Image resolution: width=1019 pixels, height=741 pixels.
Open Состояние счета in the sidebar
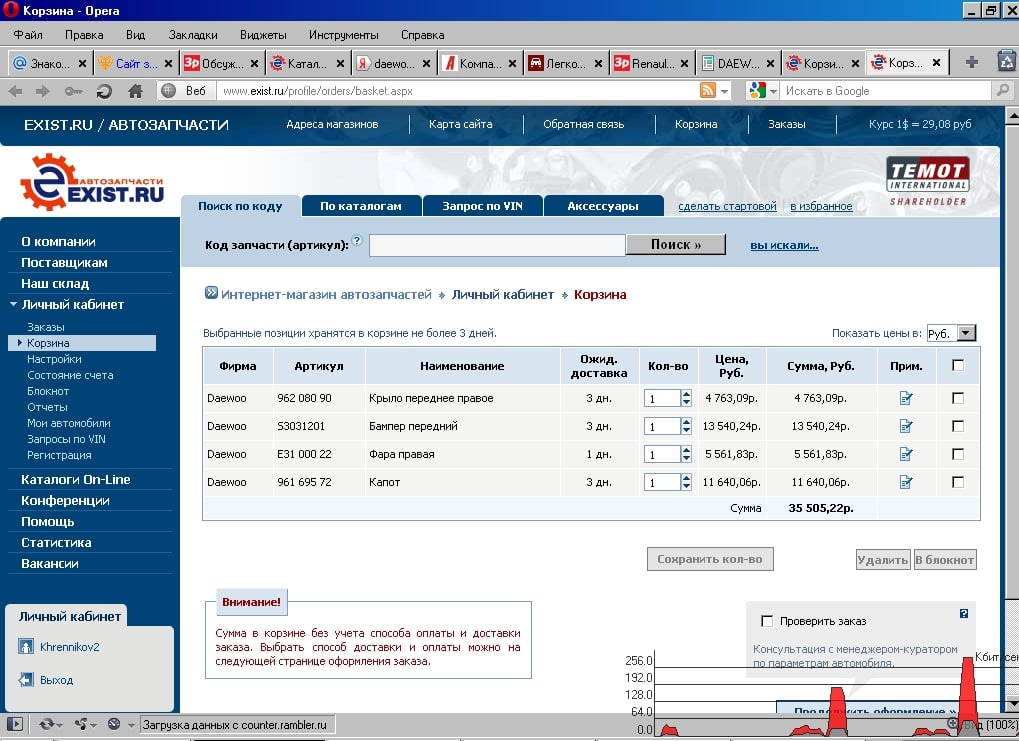click(x=70, y=375)
